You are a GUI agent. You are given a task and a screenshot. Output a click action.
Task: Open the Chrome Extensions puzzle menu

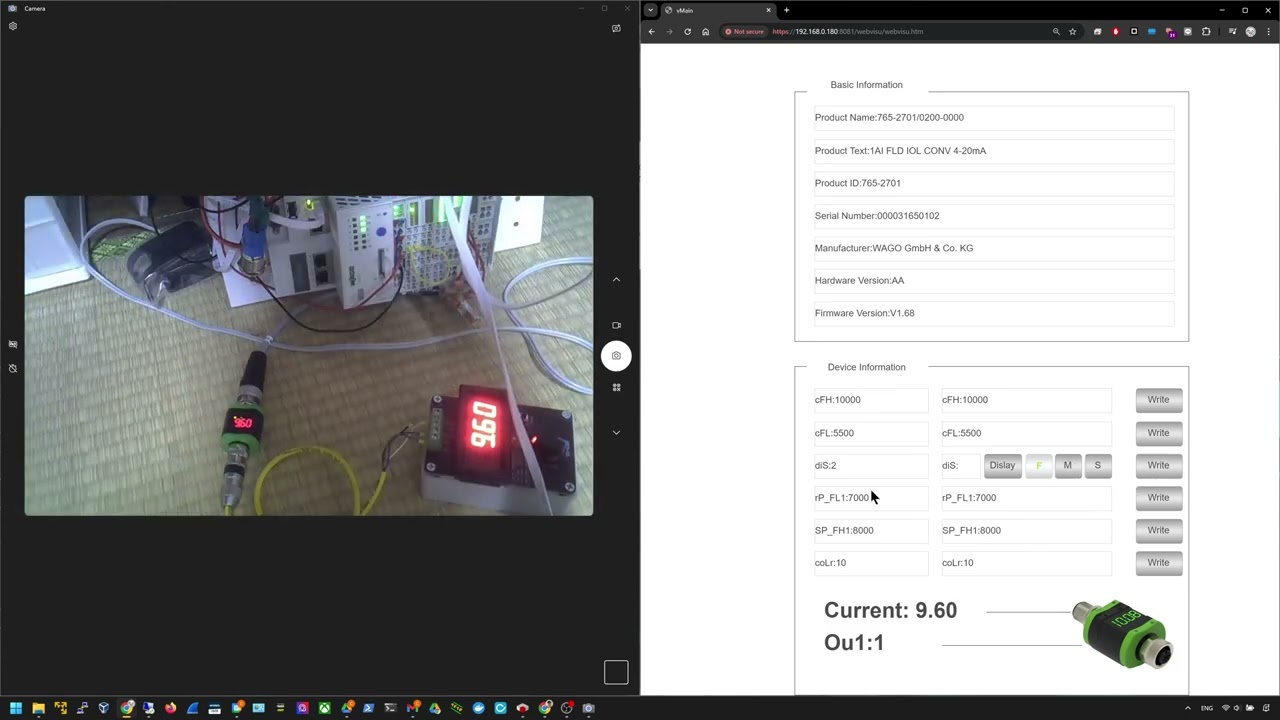pyautogui.click(x=1206, y=32)
